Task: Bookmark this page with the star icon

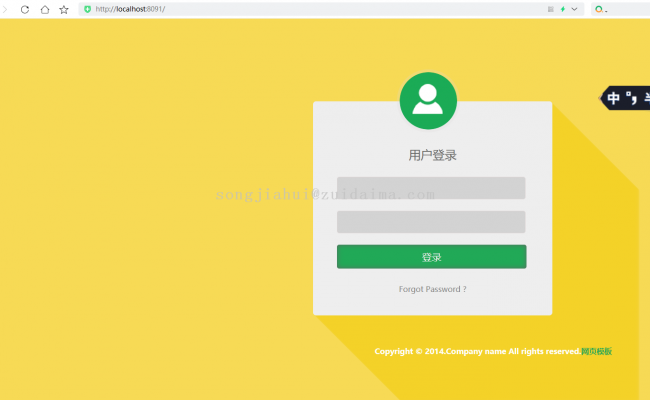Action: coord(64,9)
